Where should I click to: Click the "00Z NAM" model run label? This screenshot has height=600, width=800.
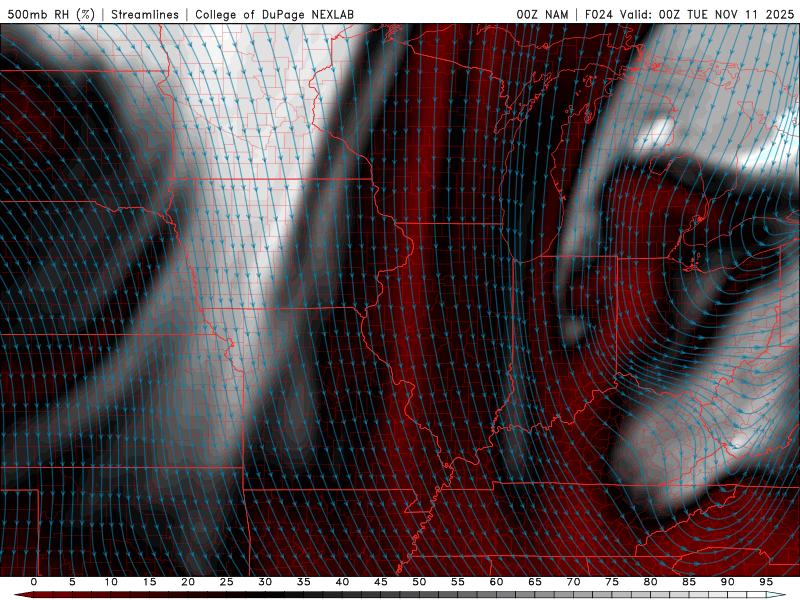pyautogui.click(x=542, y=14)
